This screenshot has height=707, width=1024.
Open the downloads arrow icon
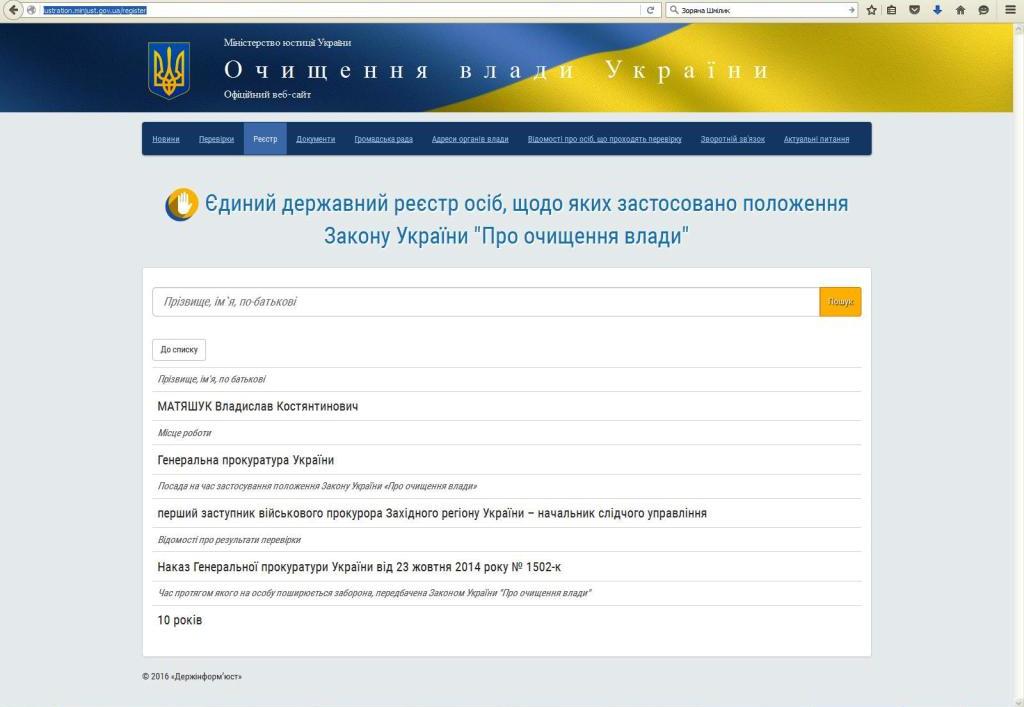pyautogui.click(x=937, y=10)
